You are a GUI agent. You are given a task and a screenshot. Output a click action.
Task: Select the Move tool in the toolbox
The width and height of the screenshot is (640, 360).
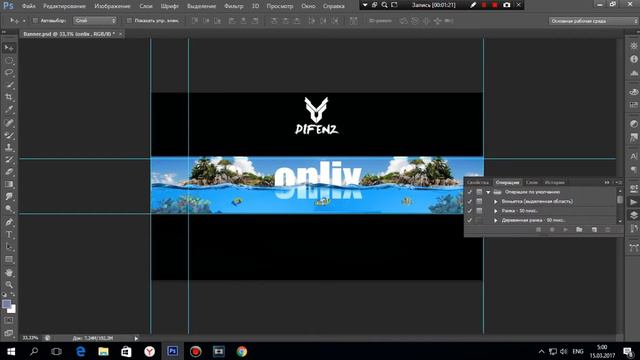9,48
